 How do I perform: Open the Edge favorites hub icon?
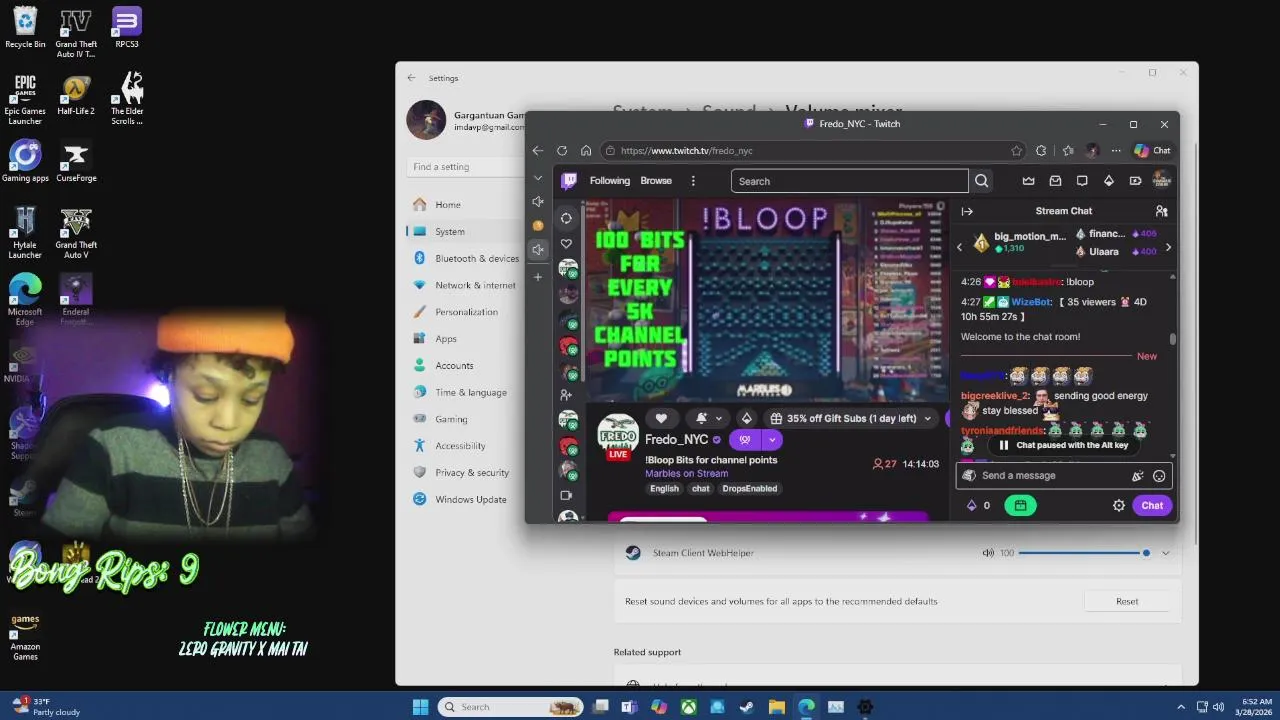click(1067, 151)
